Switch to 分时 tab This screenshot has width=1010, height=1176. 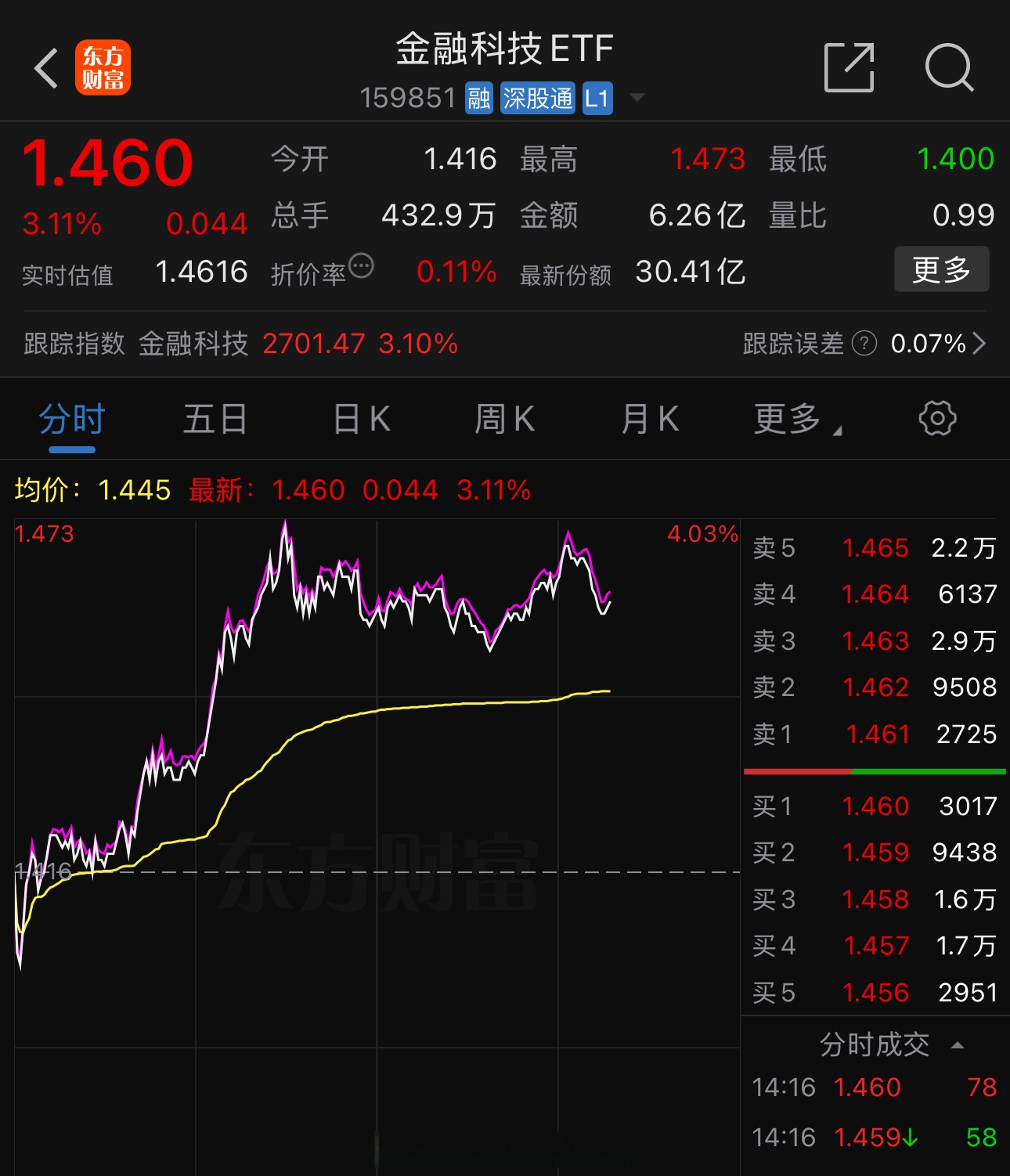[x=72, y=420]
